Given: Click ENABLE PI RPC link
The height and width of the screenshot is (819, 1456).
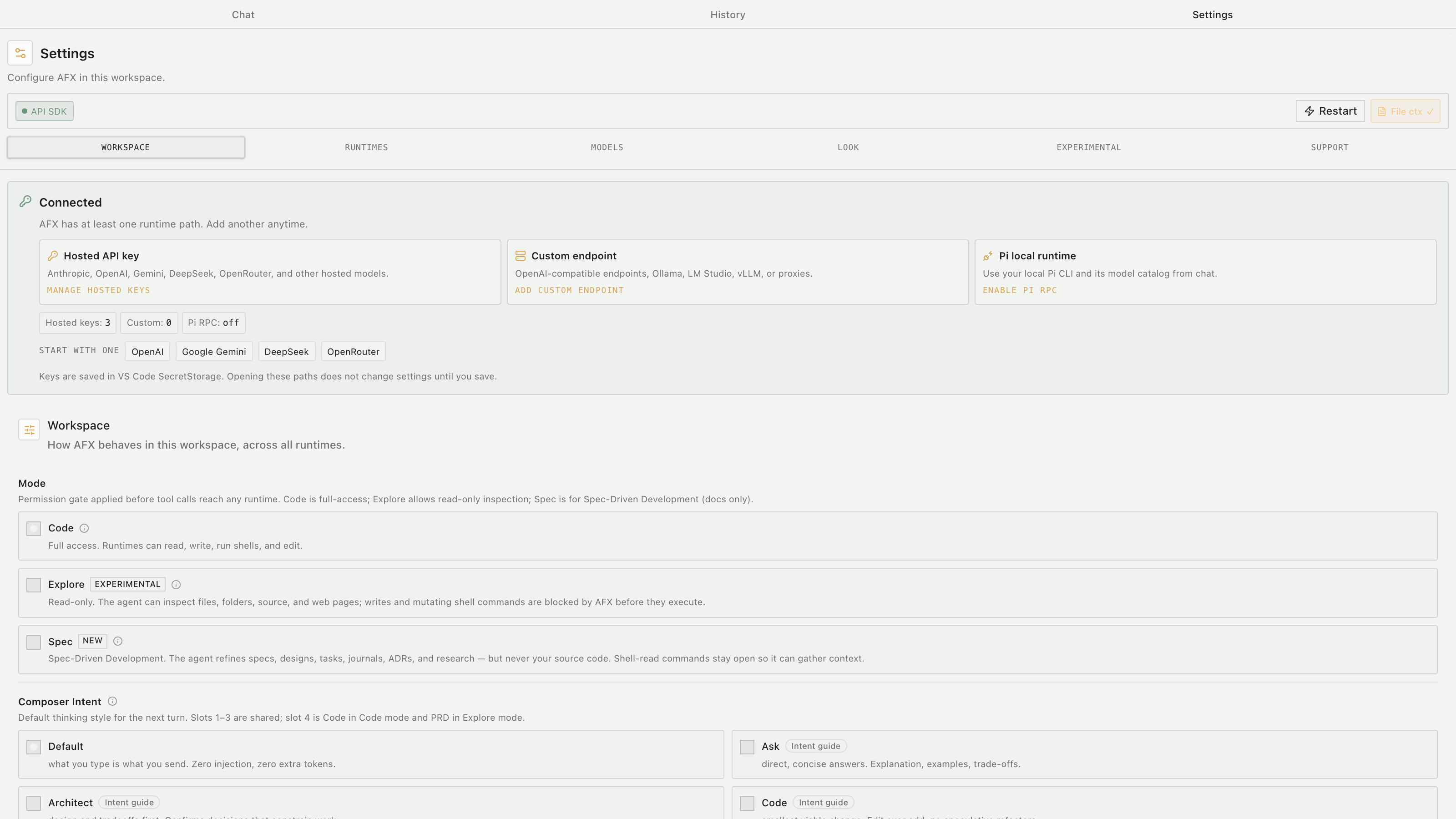Looking at the screenshot, I should [x=1020, y=291].
